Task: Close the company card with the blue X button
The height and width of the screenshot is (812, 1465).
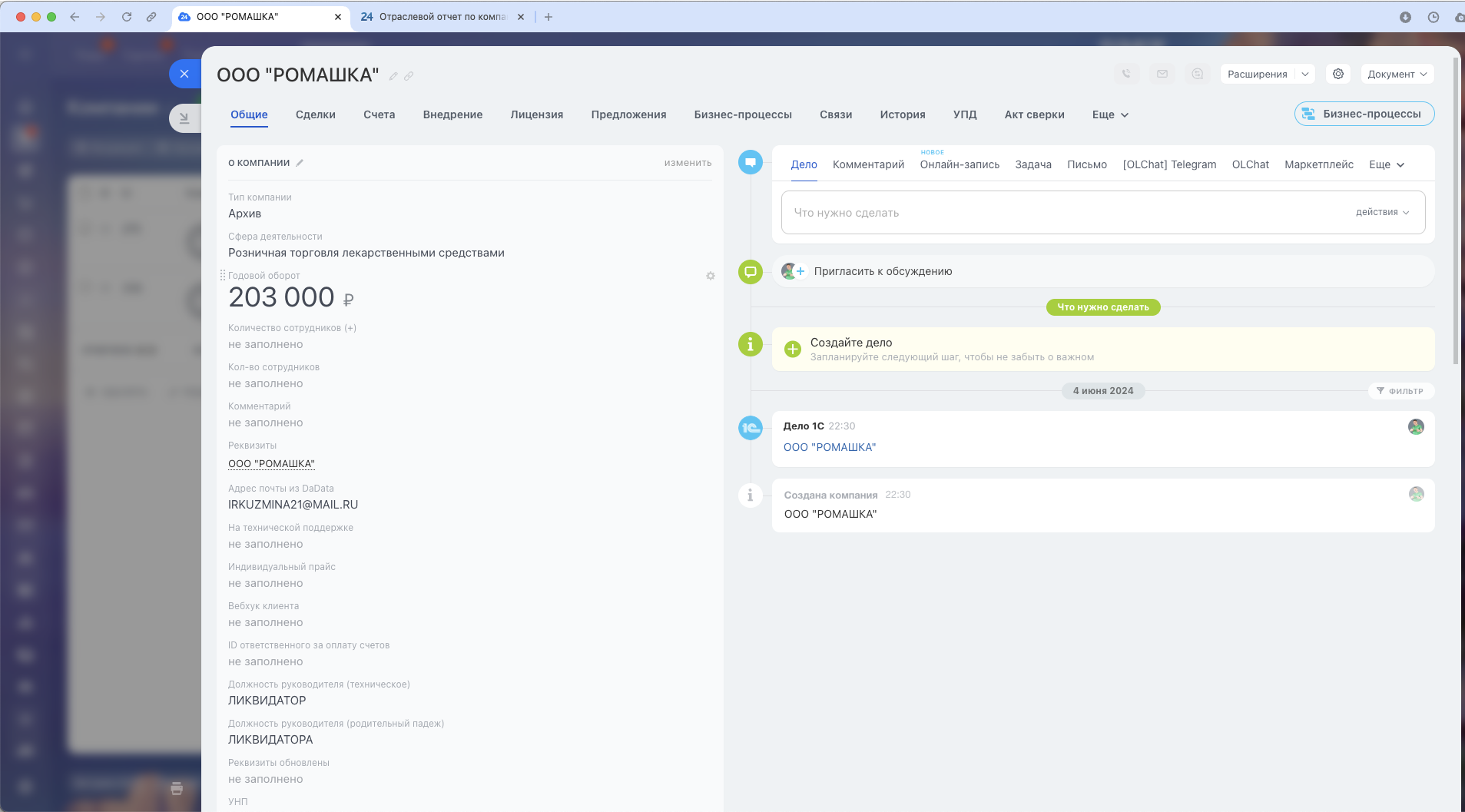Action: pyautogui.click(x=184, y=74)
